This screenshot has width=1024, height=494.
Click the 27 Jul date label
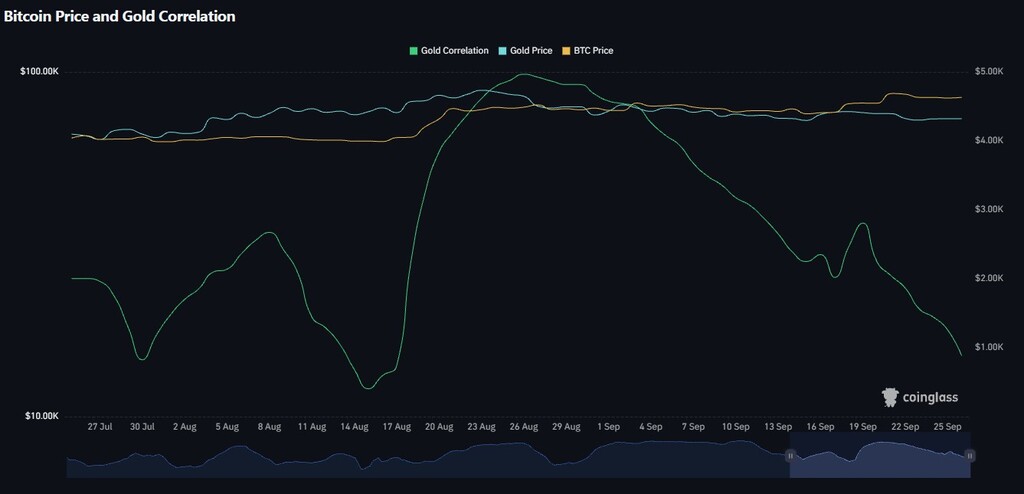(x=100, y=427)
